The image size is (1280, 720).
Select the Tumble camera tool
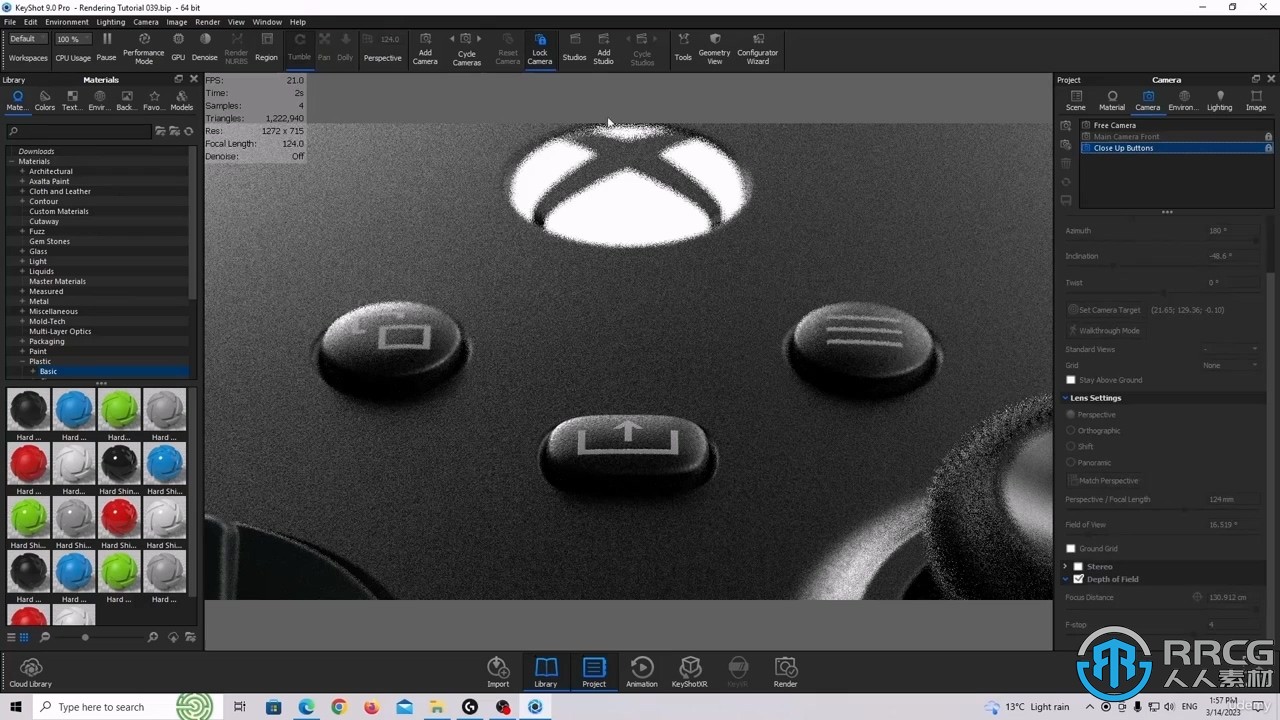pos(299,47)
